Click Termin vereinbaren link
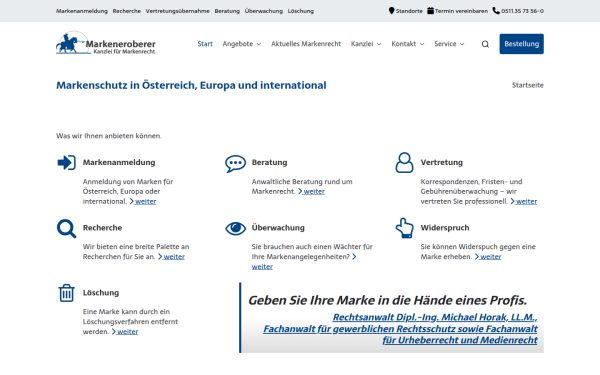This screenshot has height=375, width=600. (461, 11)
